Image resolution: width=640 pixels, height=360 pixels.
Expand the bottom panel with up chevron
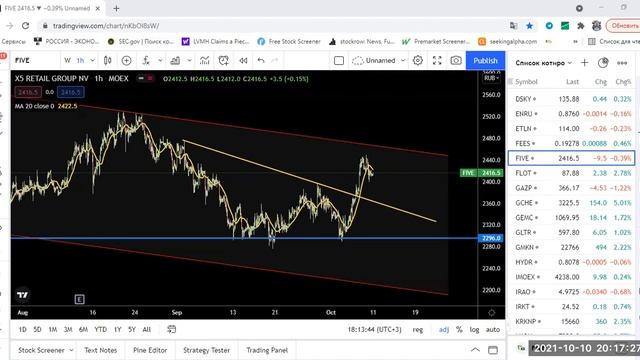[475, 350]
